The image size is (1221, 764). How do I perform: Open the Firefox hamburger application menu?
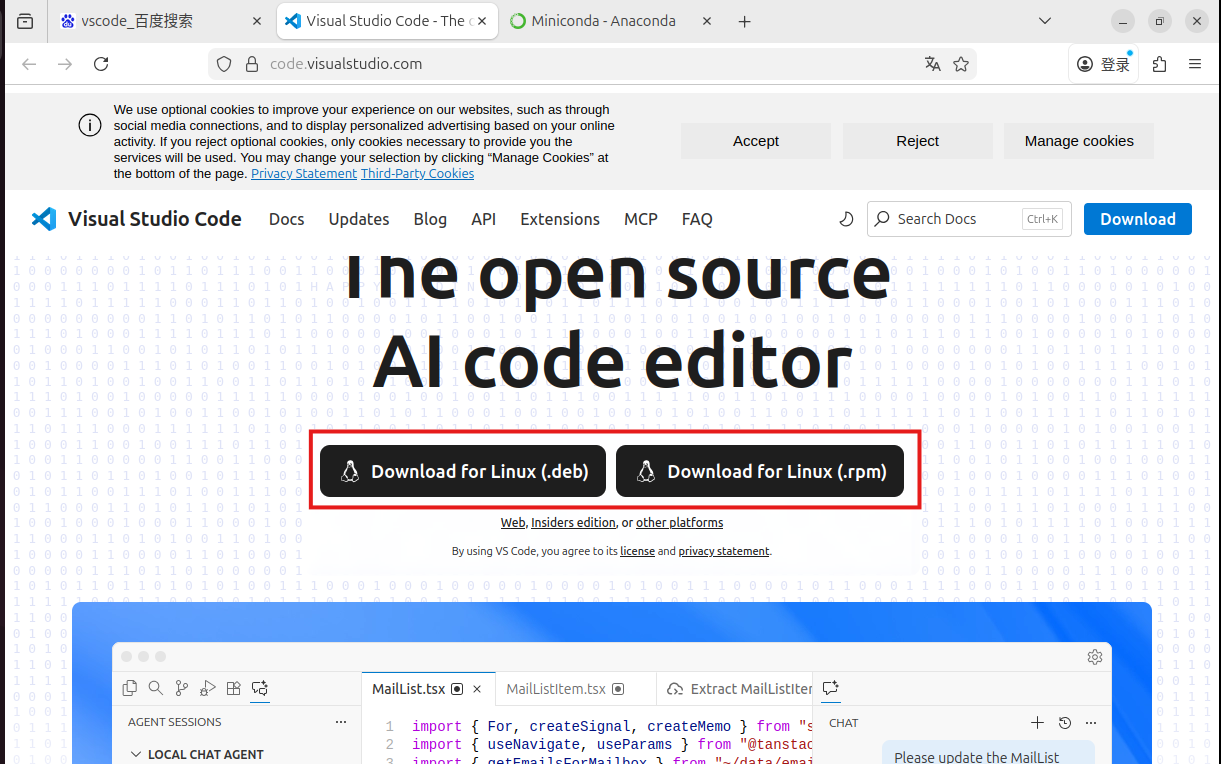click(x=1195, y=64)
